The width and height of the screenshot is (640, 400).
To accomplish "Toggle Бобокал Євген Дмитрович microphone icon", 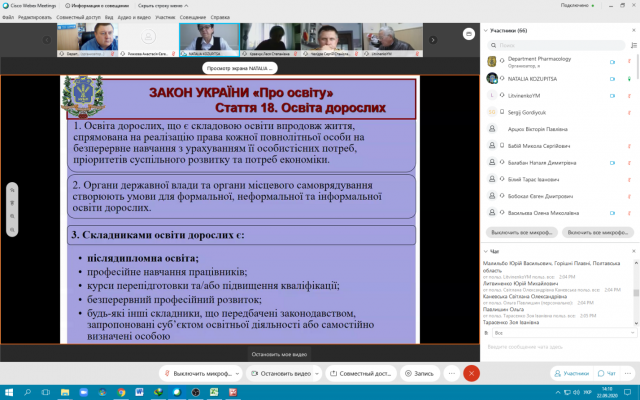I will (629, 196).
